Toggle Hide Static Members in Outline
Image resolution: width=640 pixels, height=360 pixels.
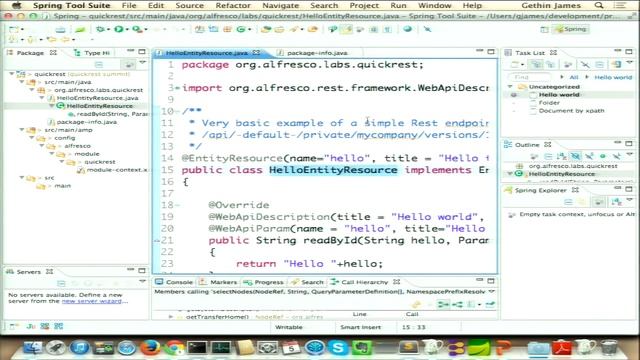pyautogui.click(x=589, y=156)
